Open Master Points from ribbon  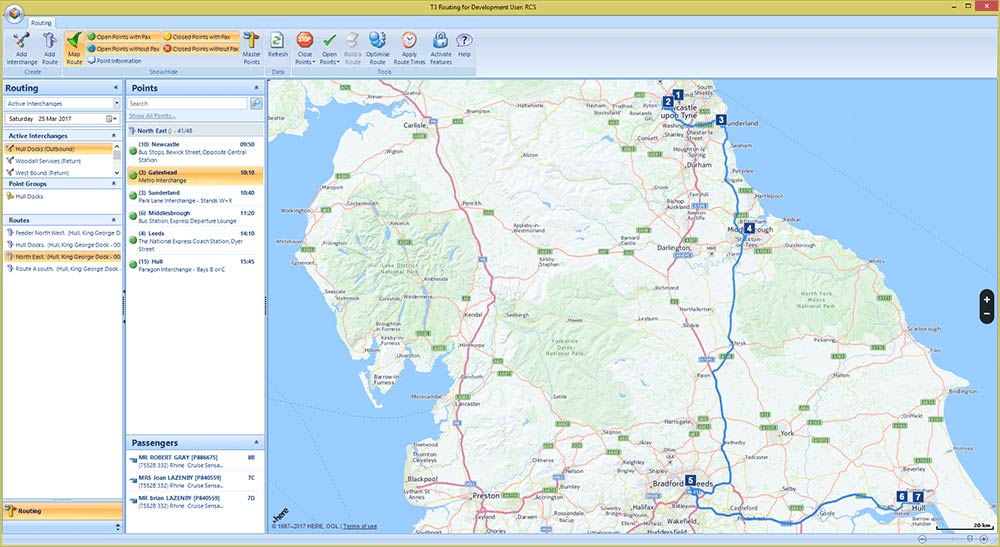tap(251, 48)
